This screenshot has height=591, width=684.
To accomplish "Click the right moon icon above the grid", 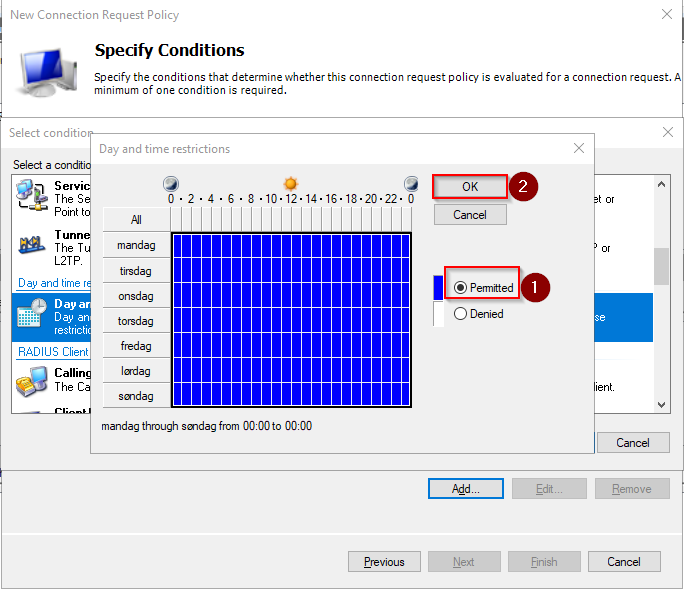I will (x=411, y=184).
